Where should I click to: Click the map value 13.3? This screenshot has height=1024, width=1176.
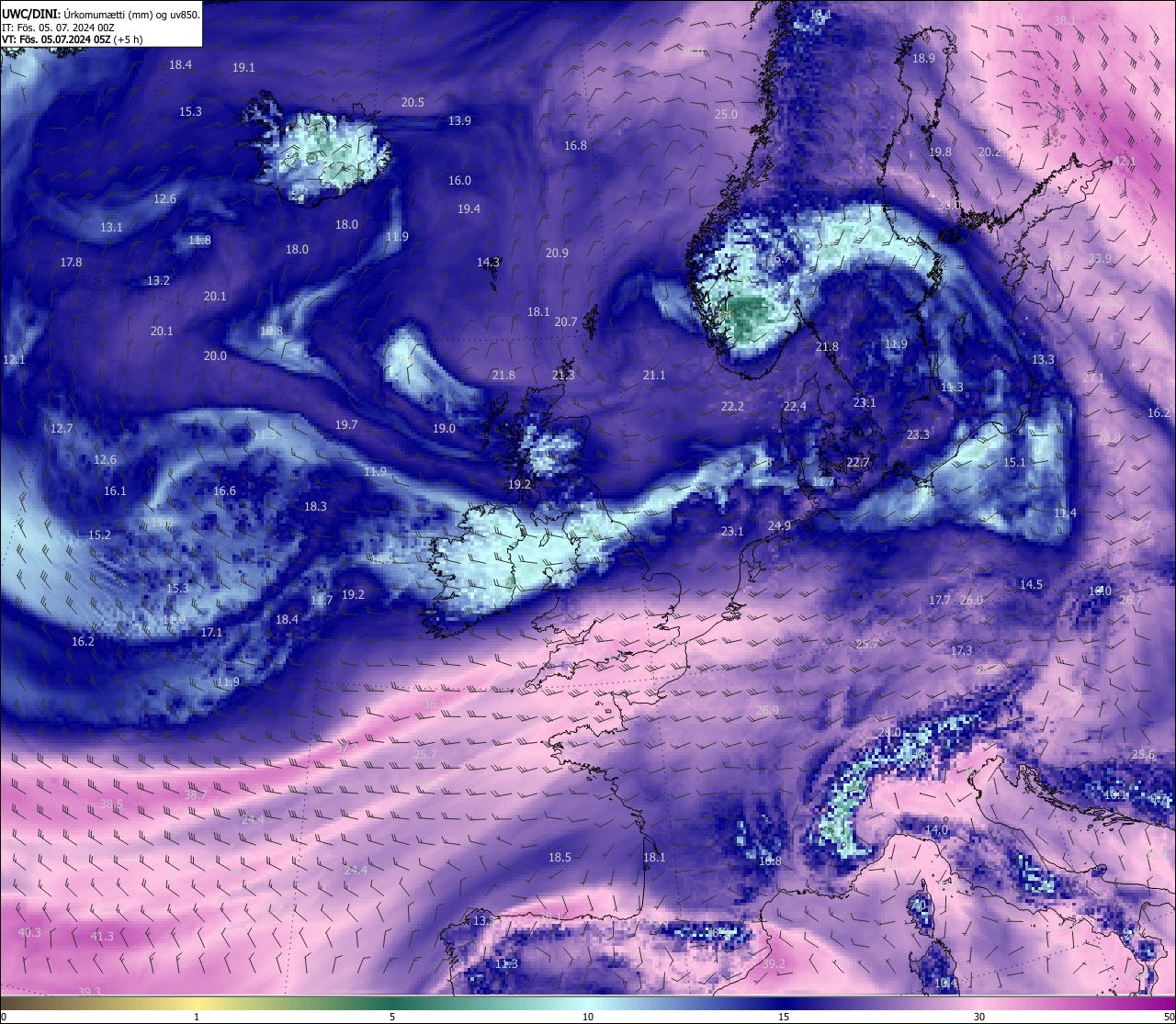[x=1043, y=359]
